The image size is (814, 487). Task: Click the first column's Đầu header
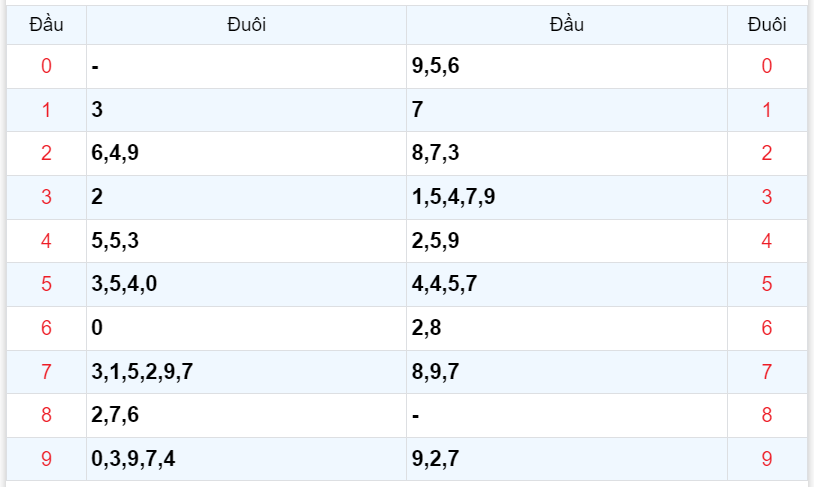[x=46, y=25]
